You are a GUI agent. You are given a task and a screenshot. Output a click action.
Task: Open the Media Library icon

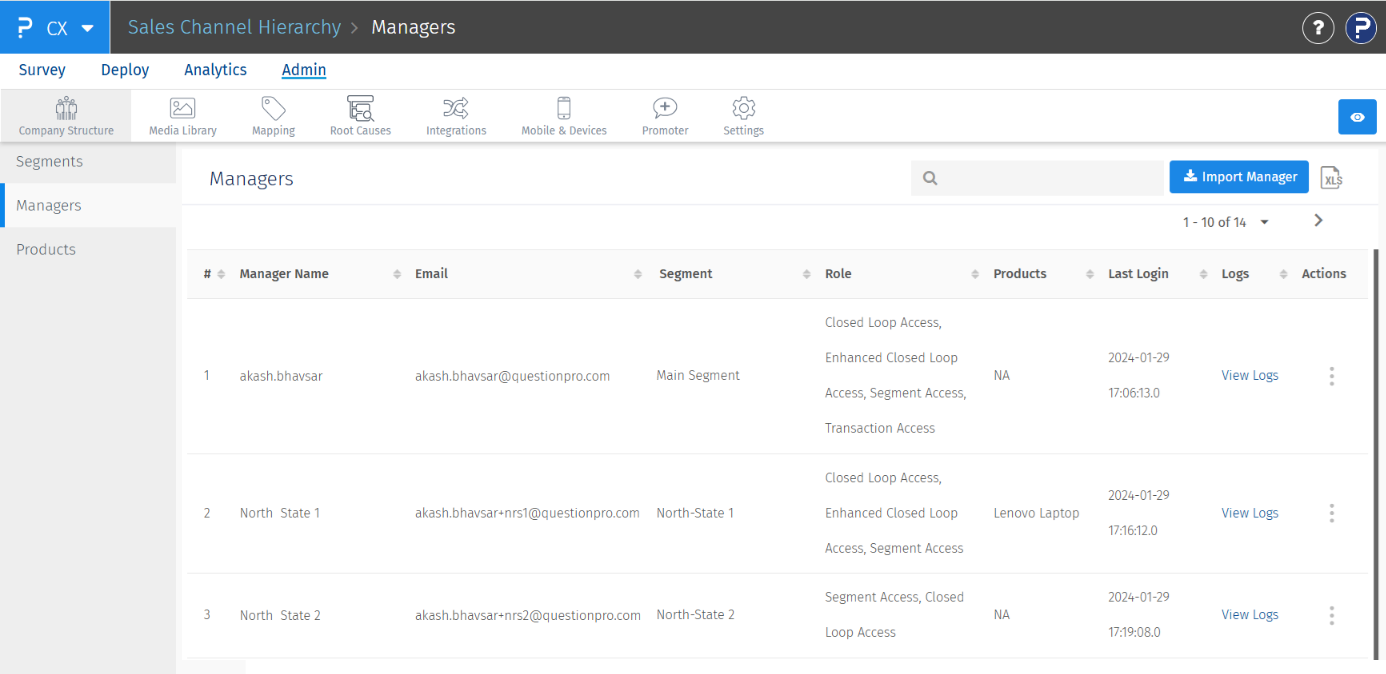pyautogui.click(x=183, y=108)
